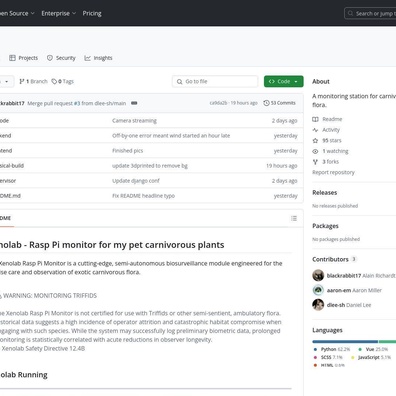Open aaron-em avatar
396x396 pixels.
click(x=318, y=290)
